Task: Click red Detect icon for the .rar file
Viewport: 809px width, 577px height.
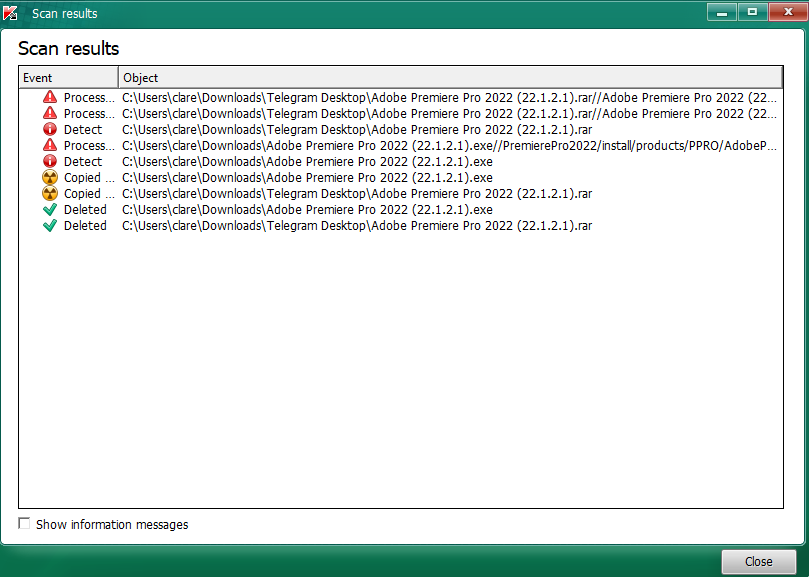Action: tap(50, 129)
